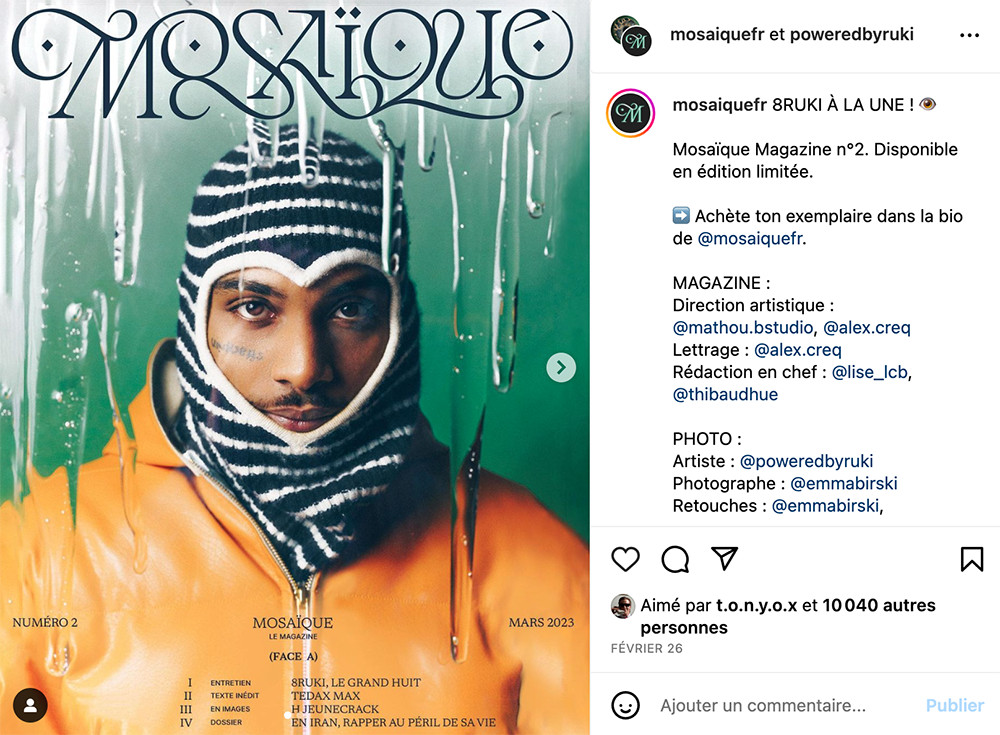Image resolution: width=1000 pixels, height=735 pixels.
Task: Save post with bookmark icon
Action: 972,559
